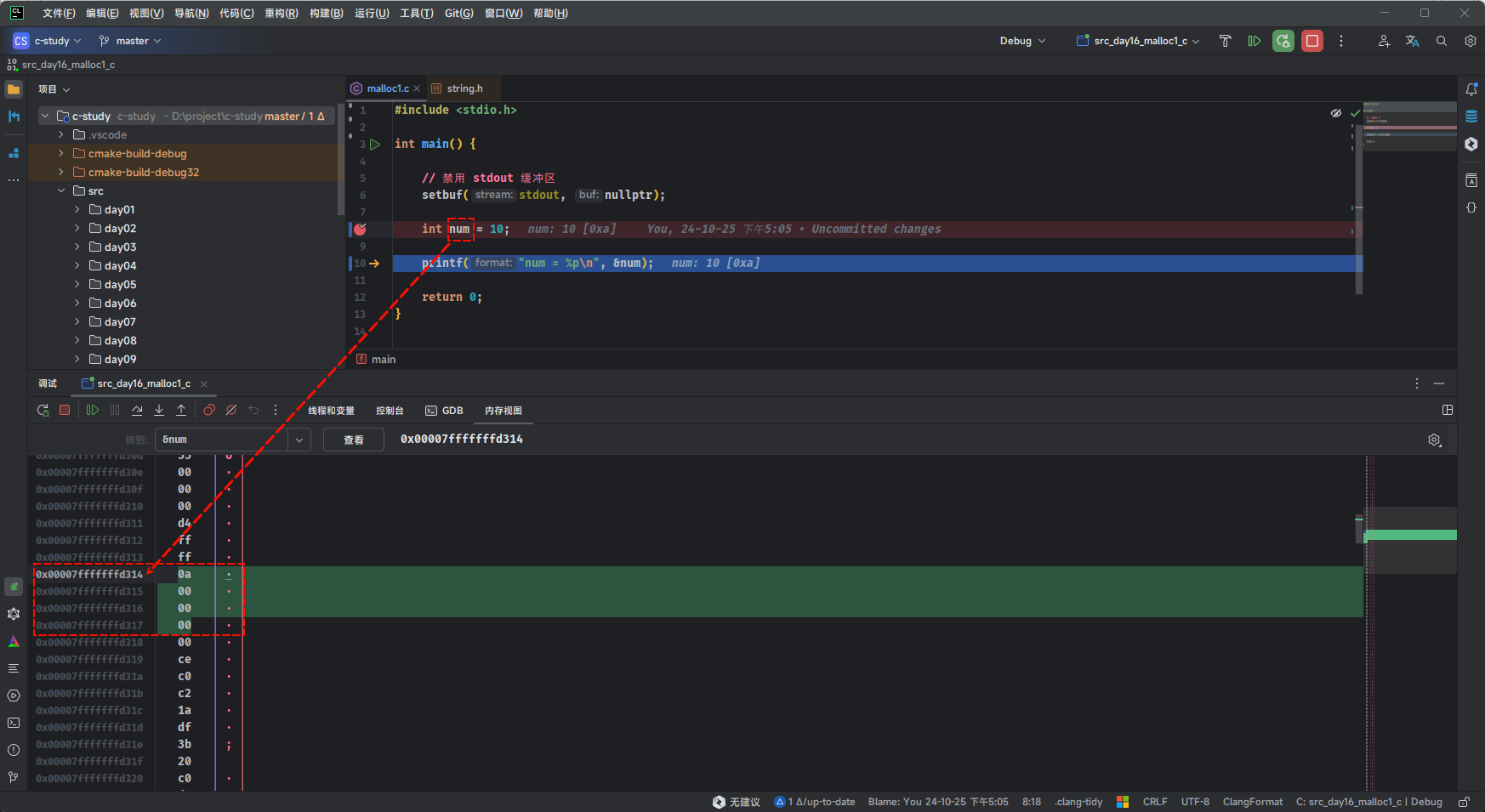The image size is (1485, 812).
Task: Open the address history dropdown arrow
Action: coord(299,440)
